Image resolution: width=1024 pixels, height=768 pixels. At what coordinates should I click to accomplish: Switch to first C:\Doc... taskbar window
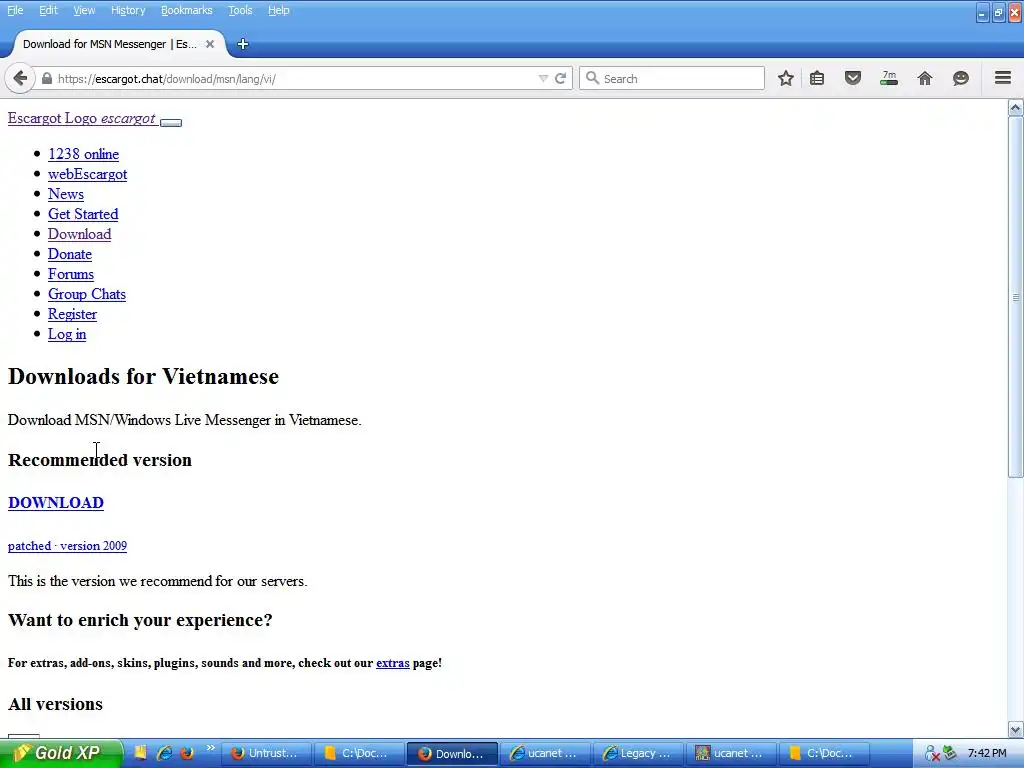(x=359, y=753)
